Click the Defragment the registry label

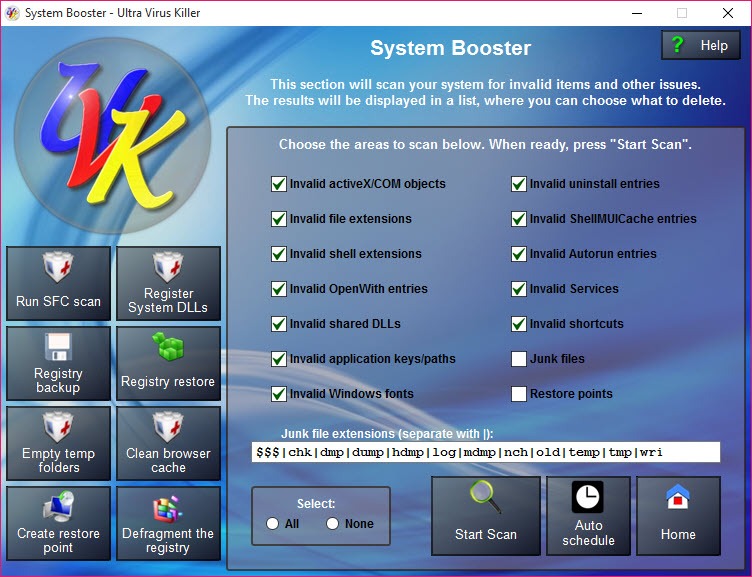[168, 541]
